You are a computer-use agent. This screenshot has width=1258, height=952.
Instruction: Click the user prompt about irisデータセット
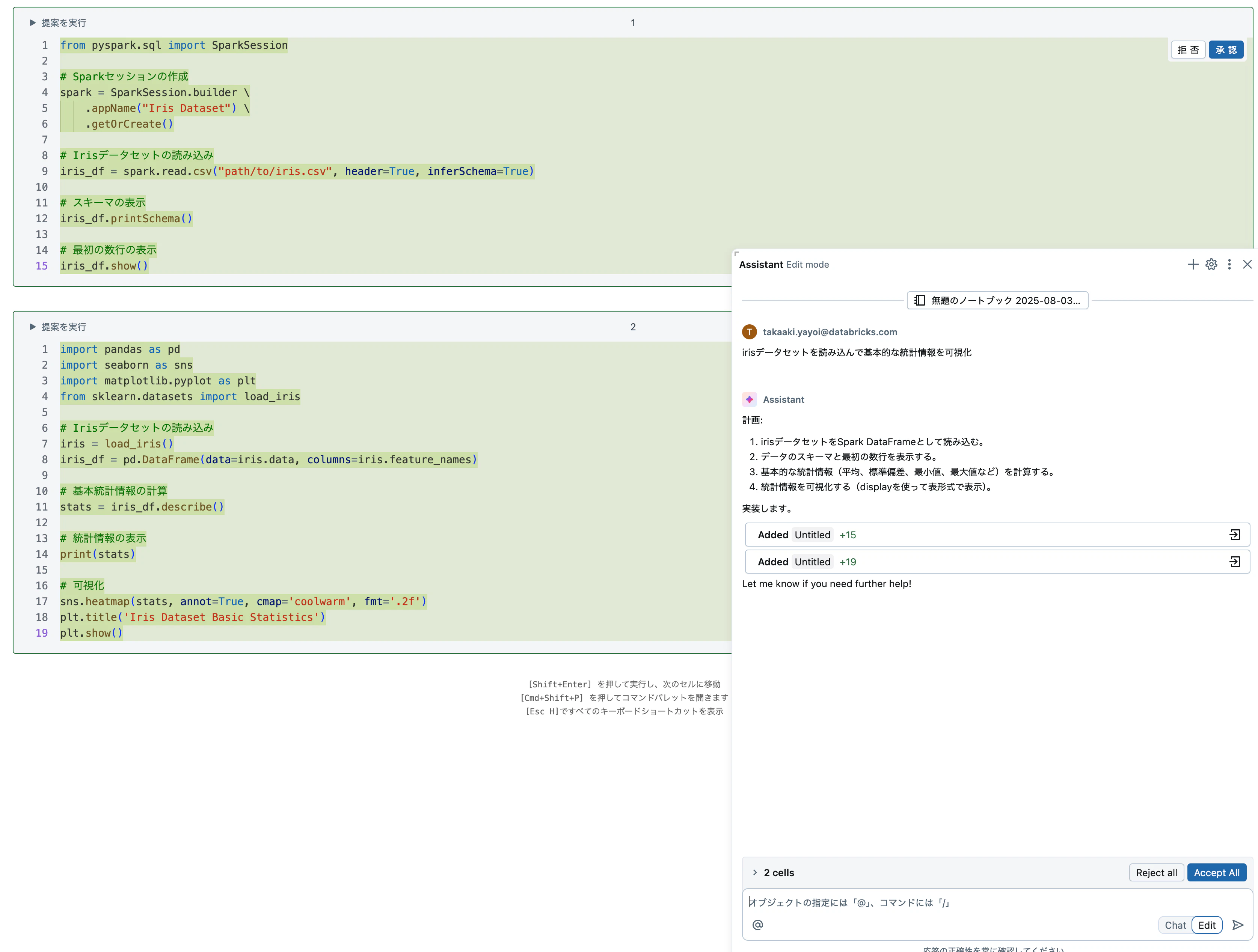857,352
